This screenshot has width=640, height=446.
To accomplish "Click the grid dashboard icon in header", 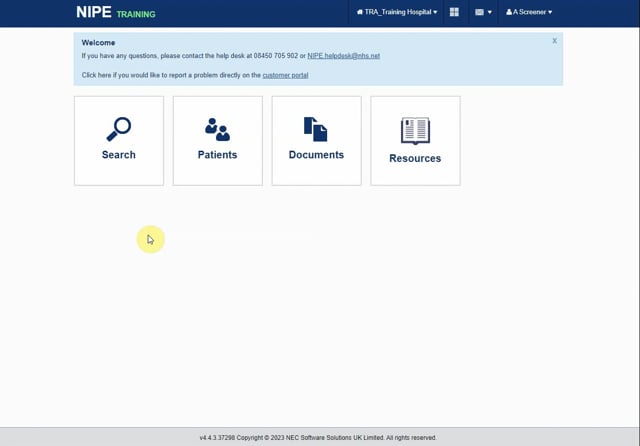I will [454, 12].
